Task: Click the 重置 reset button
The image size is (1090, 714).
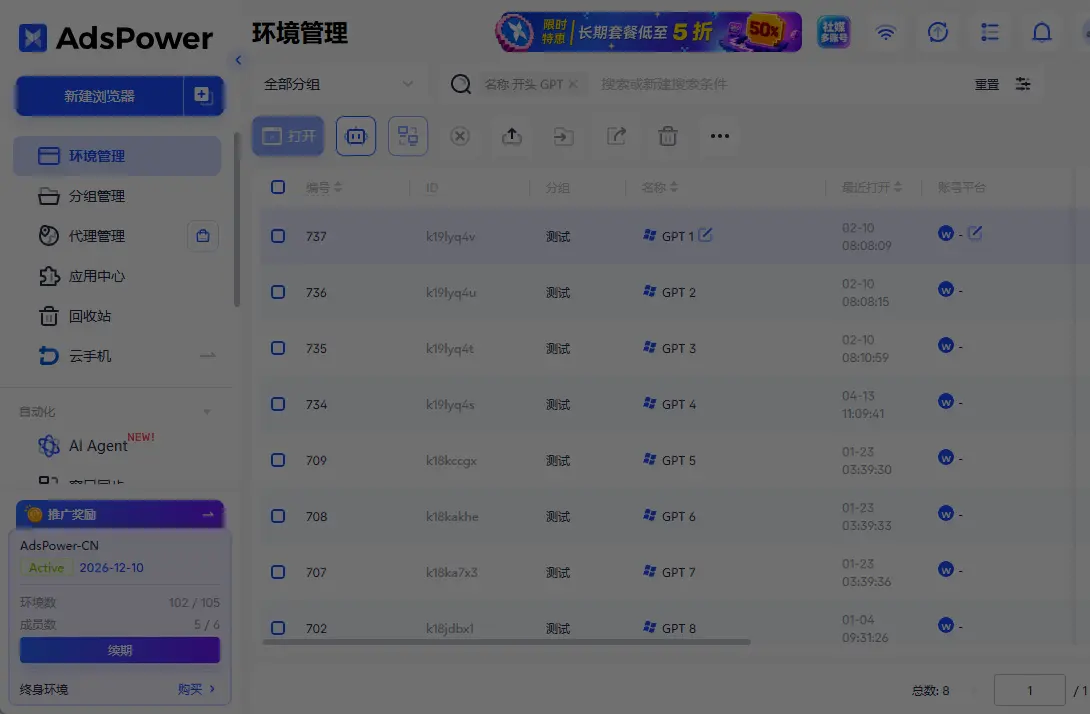Action: [986, 84]
